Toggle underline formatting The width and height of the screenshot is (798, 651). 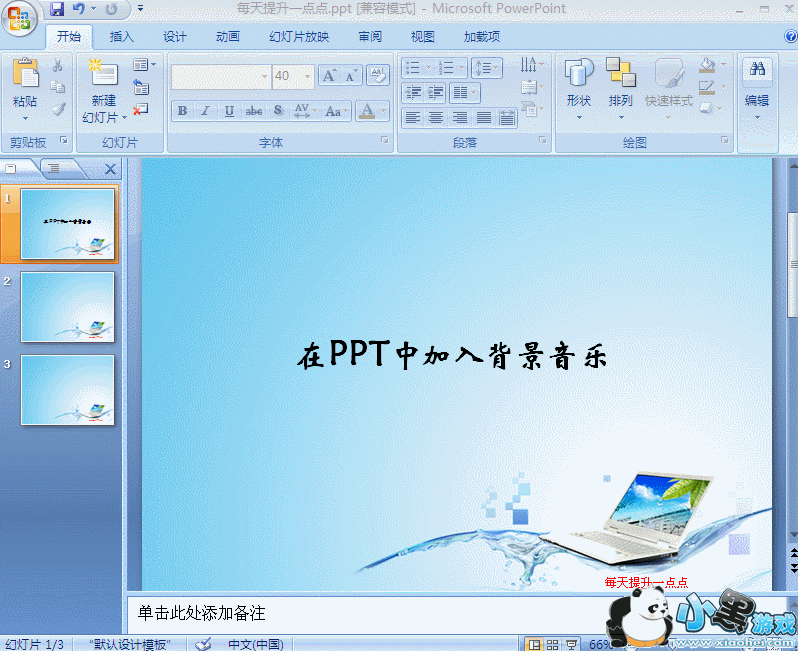(229, 110)
